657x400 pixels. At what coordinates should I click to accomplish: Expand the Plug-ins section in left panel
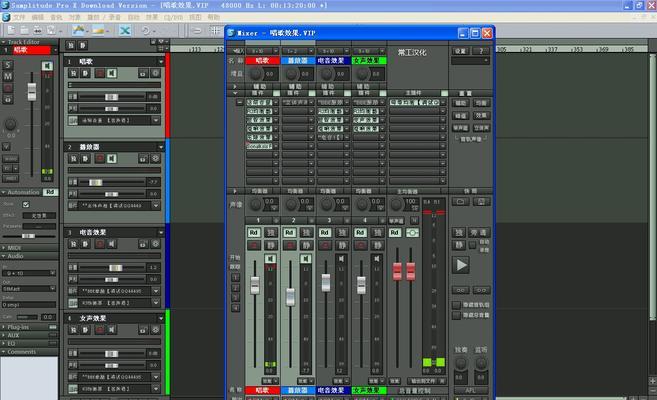pos(4,327)
